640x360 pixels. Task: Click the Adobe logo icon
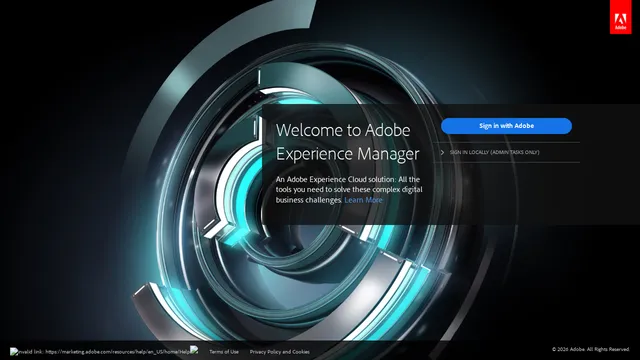coord(620,17)
